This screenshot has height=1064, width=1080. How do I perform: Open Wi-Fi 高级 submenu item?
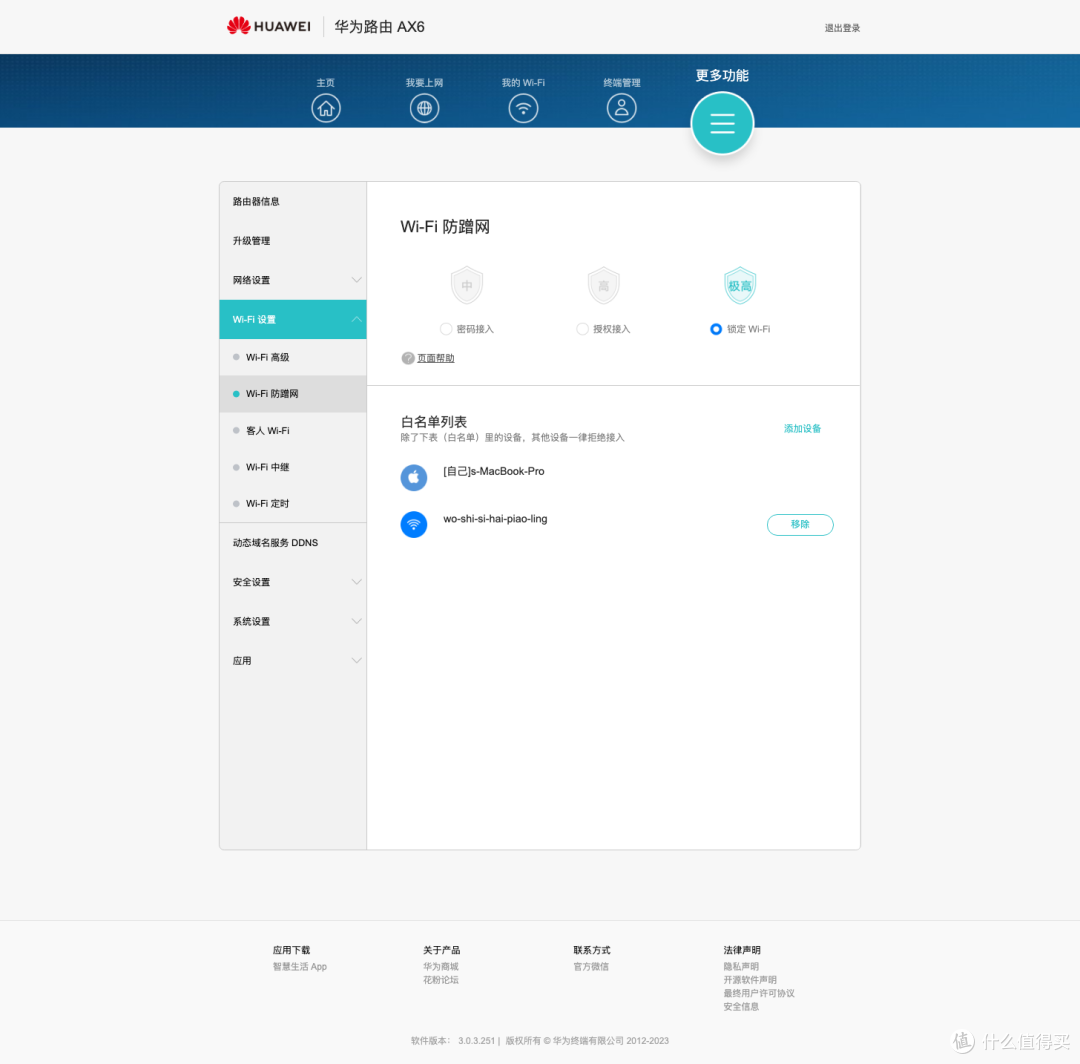tap(293, 357)
